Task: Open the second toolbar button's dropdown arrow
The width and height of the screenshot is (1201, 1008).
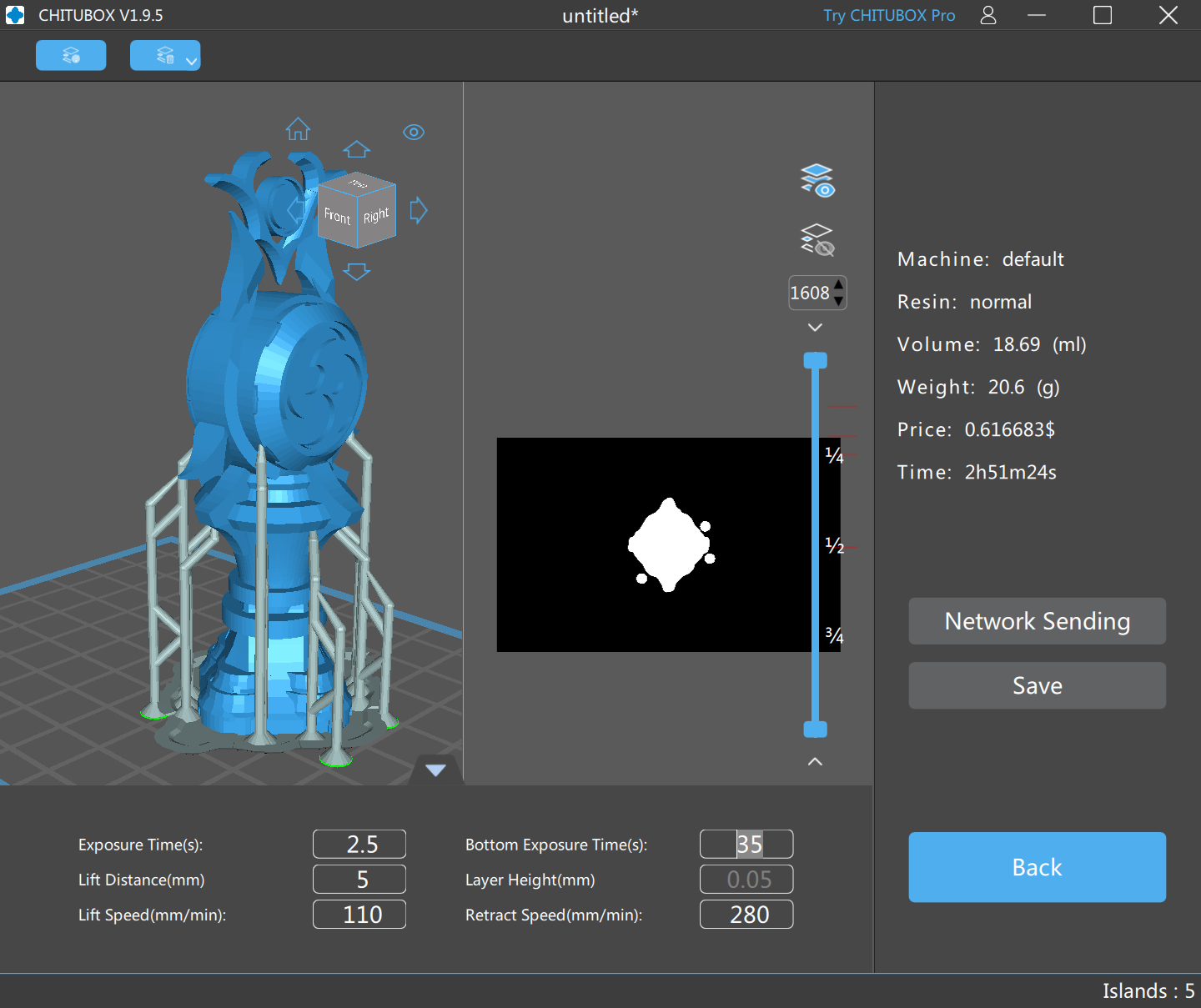Action: (x=191, y=61)
